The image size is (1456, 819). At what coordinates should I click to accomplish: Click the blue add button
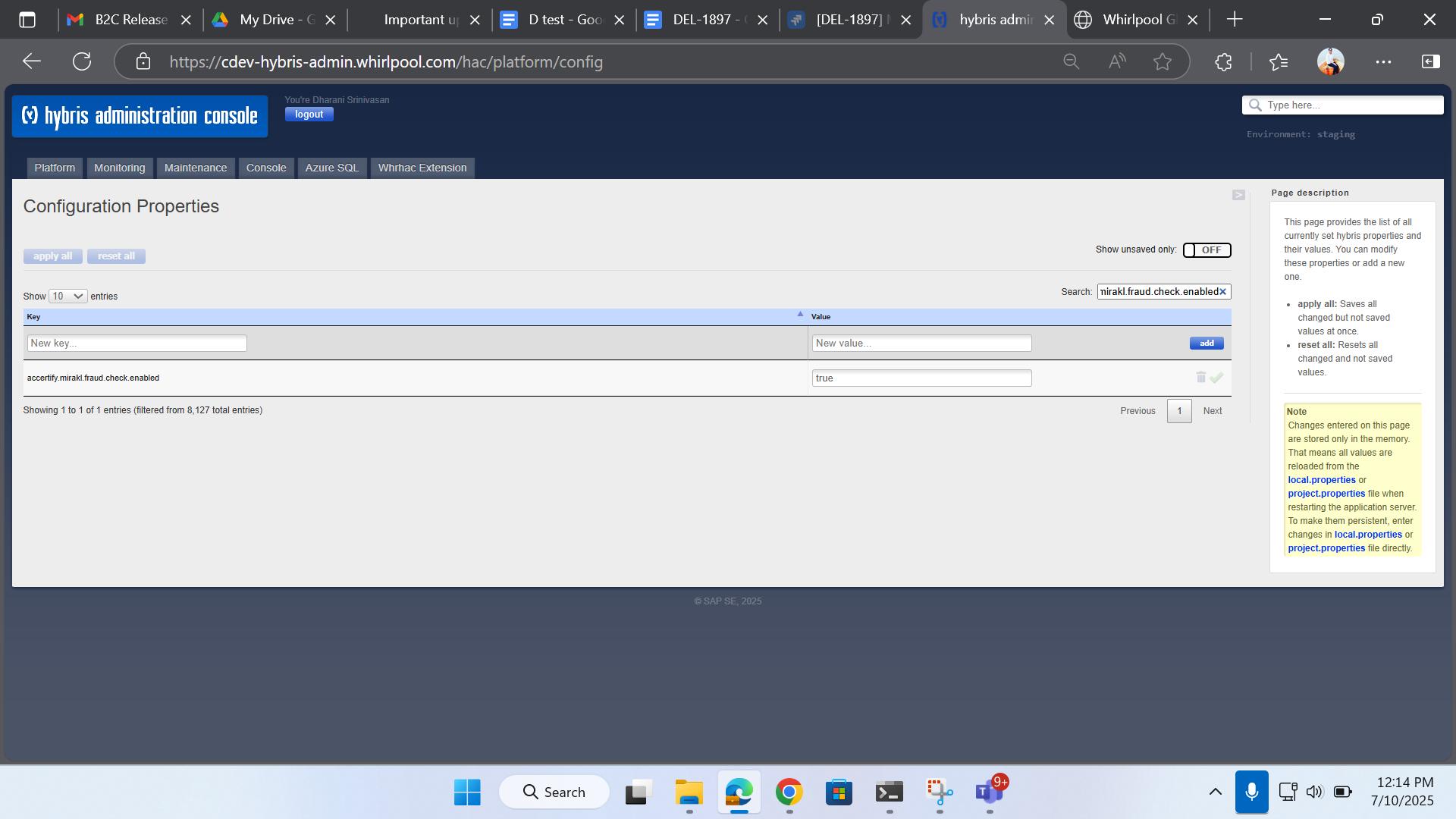point(1206,344)
